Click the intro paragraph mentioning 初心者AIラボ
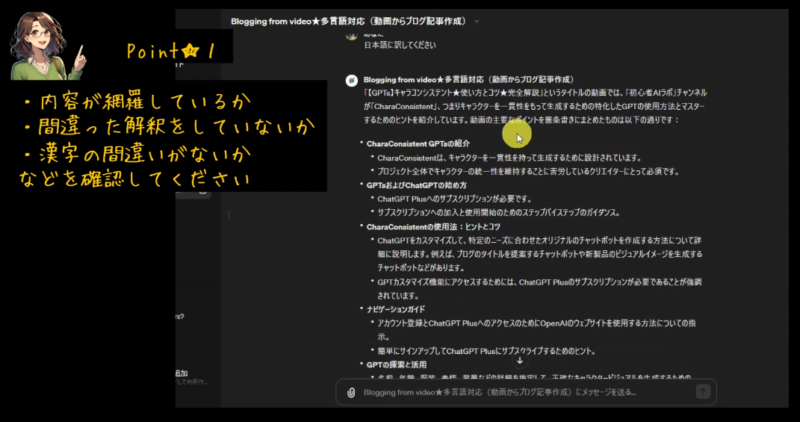Image resolution: width=800 pixels, height=422 pixels. [535, 107]
